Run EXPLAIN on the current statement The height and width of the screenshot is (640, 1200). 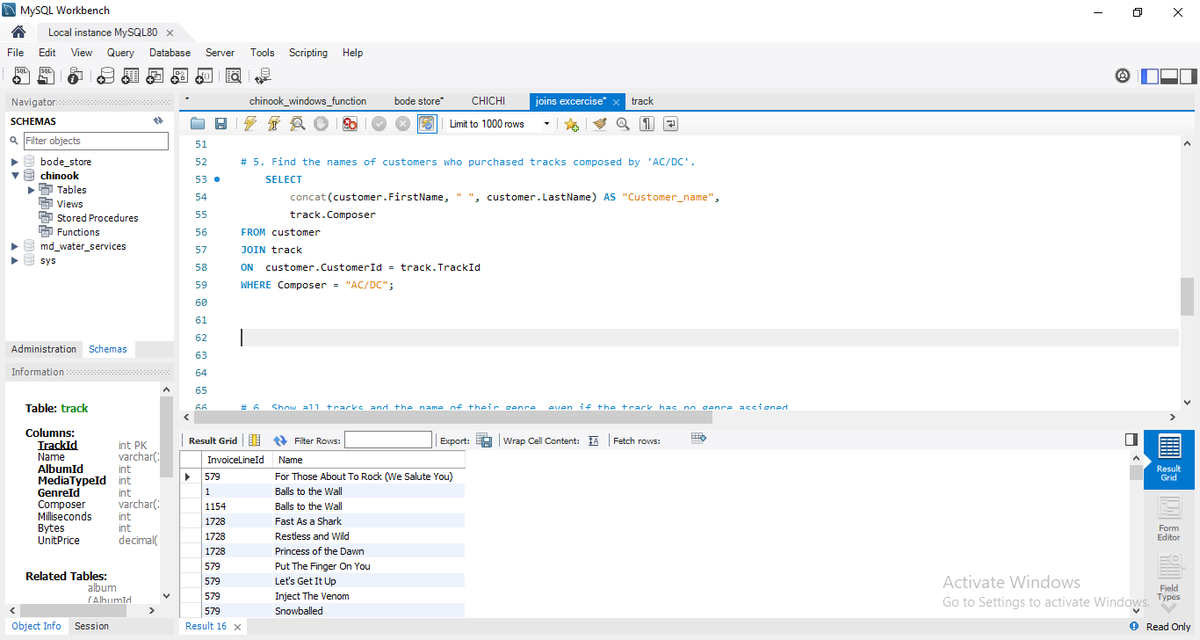297,124
